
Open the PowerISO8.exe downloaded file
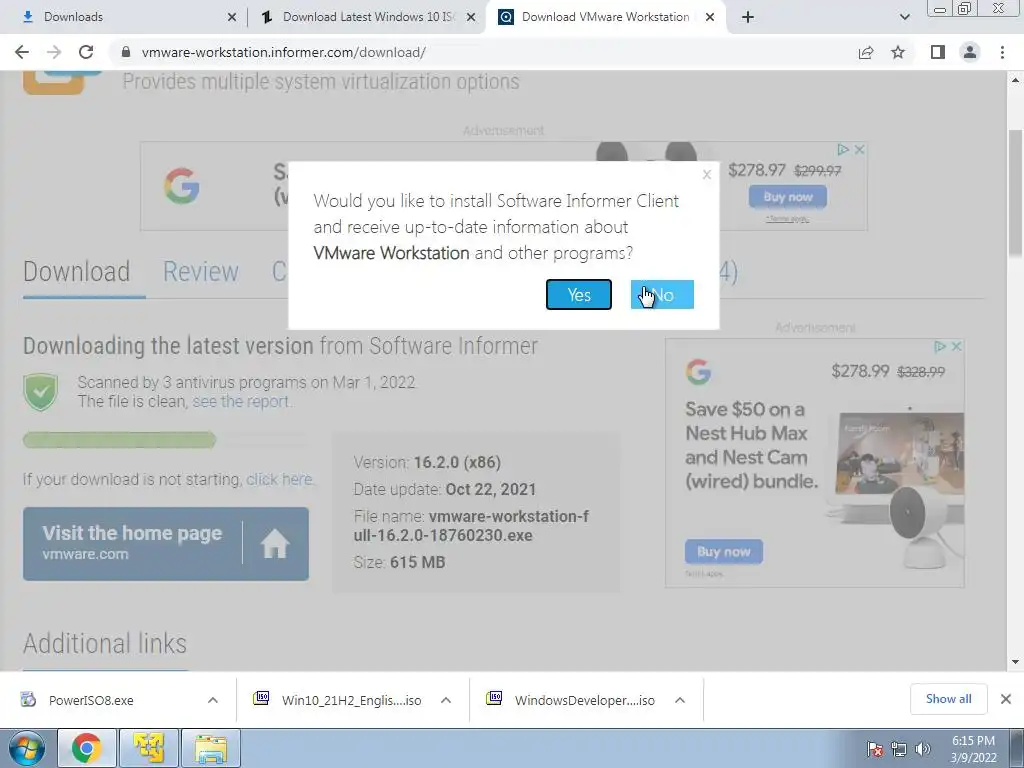[91, 700]
